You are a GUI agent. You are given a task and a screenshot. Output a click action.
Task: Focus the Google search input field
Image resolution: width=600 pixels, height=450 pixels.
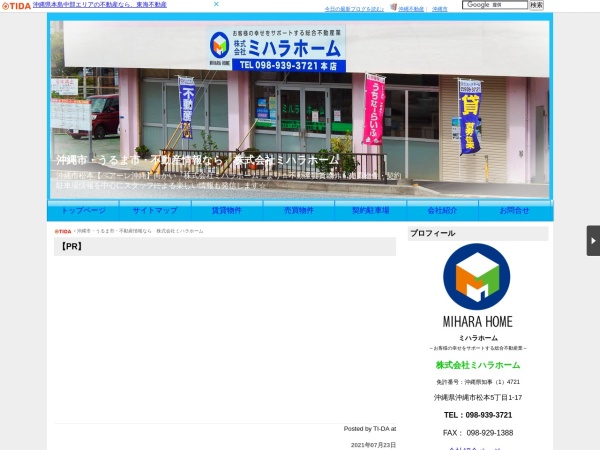tap(495, 5)
